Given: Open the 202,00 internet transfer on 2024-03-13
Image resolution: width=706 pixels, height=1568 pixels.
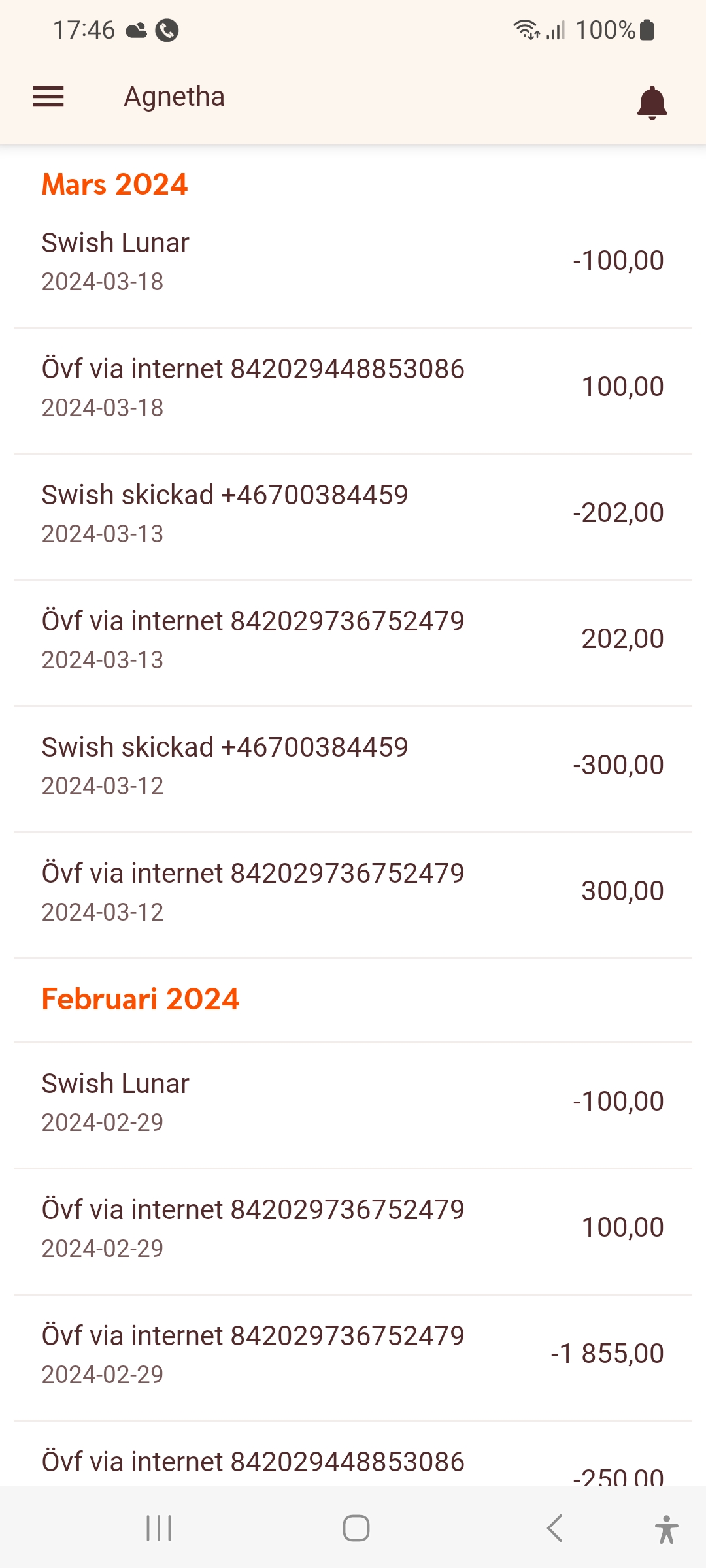Looking at the screenshot, I should click(353, 640).
